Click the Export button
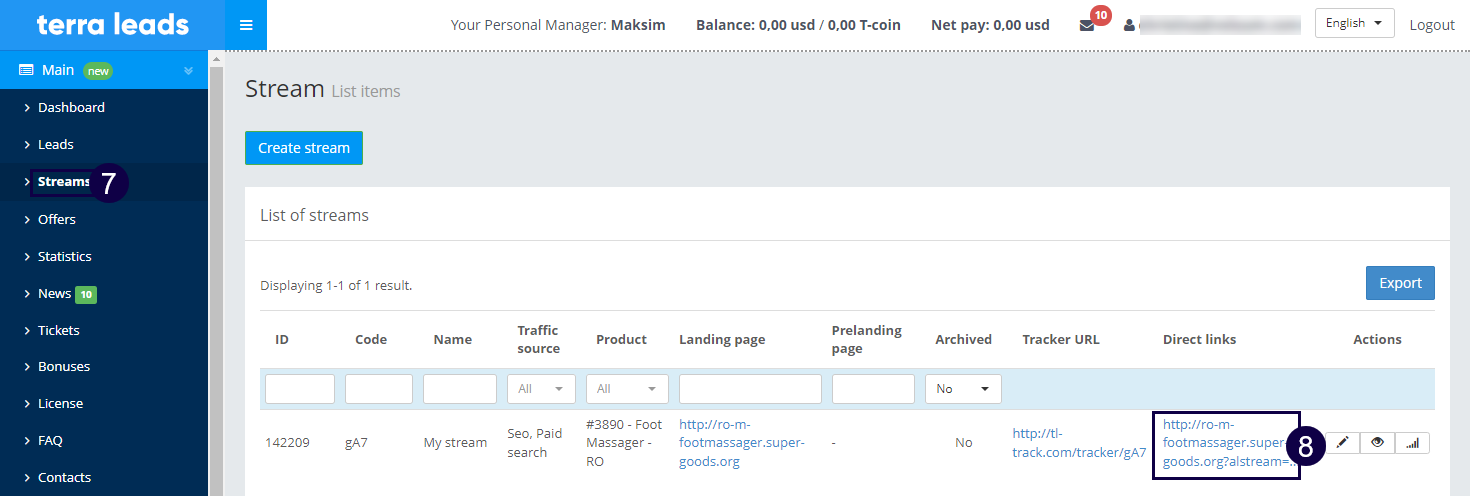Screen dimensions: 1470x496 pos(1400,283)
